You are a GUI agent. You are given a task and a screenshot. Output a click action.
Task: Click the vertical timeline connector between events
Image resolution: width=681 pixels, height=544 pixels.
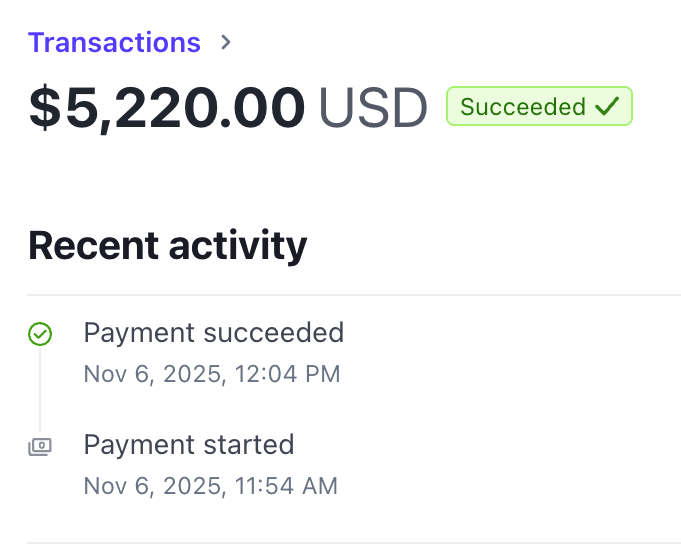point(40,390)
